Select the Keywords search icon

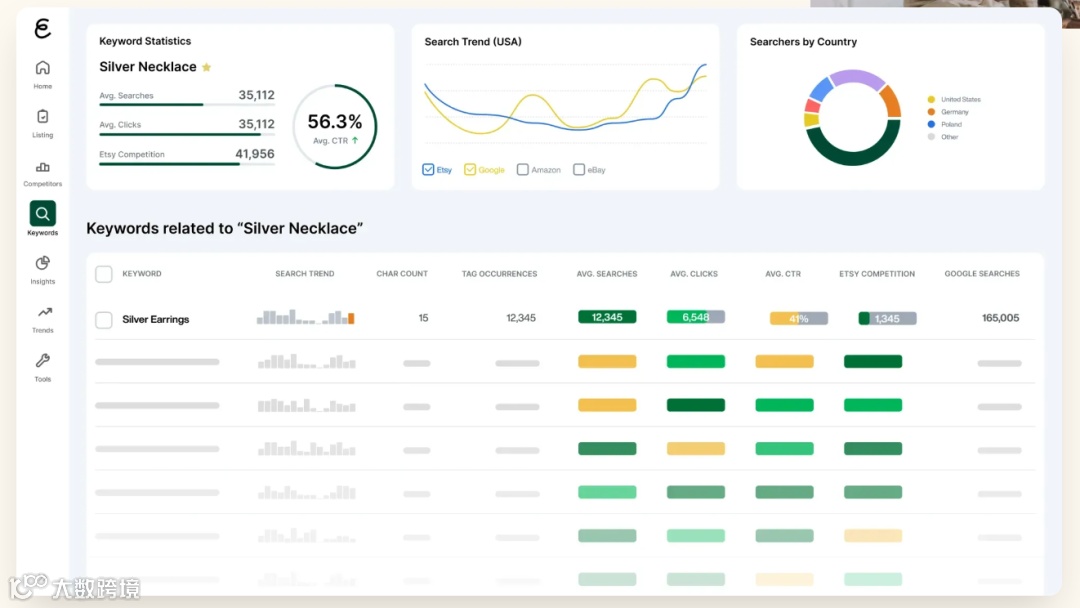point(43,213)
